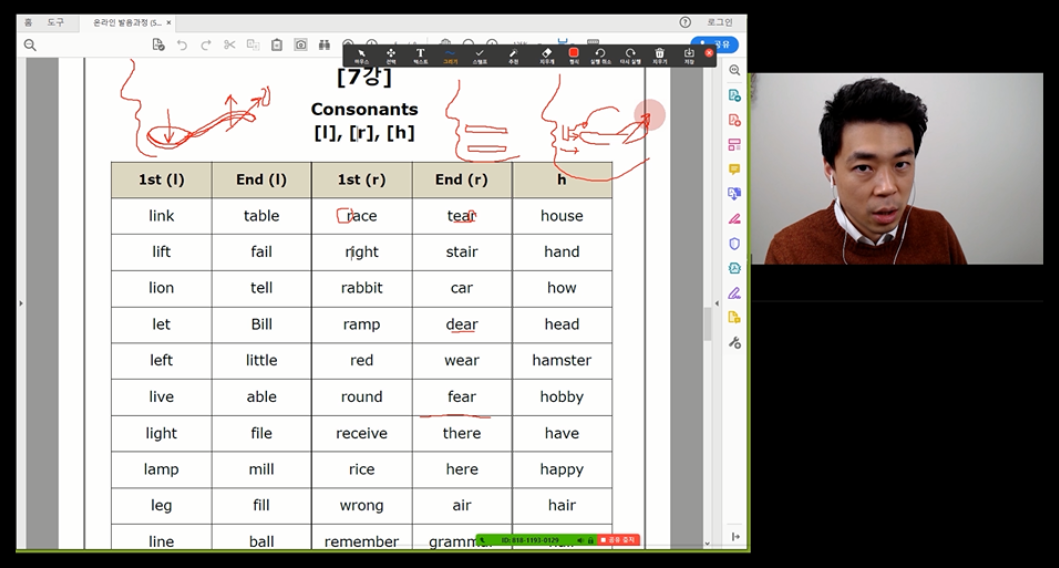Open the yellow Comment tool

click(735, 169)
